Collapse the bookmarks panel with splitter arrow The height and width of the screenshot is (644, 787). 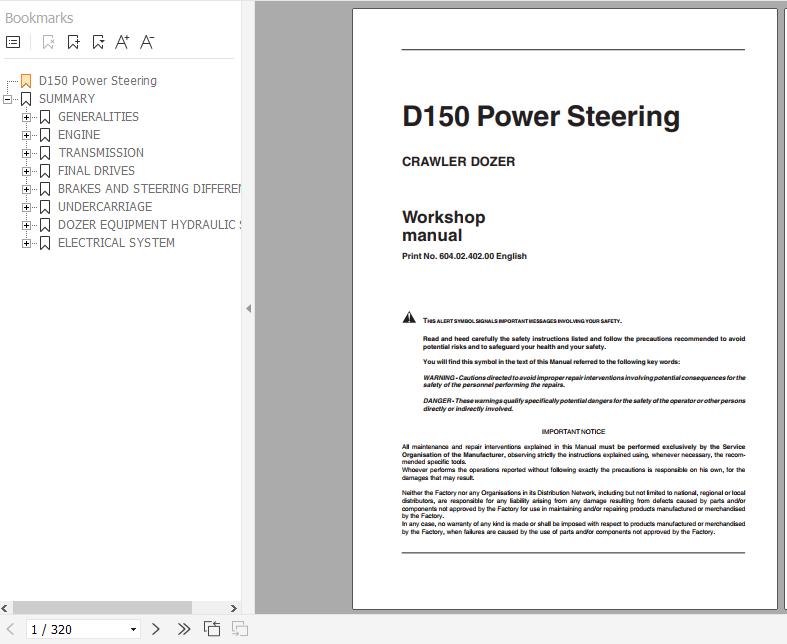pos(248,309)
